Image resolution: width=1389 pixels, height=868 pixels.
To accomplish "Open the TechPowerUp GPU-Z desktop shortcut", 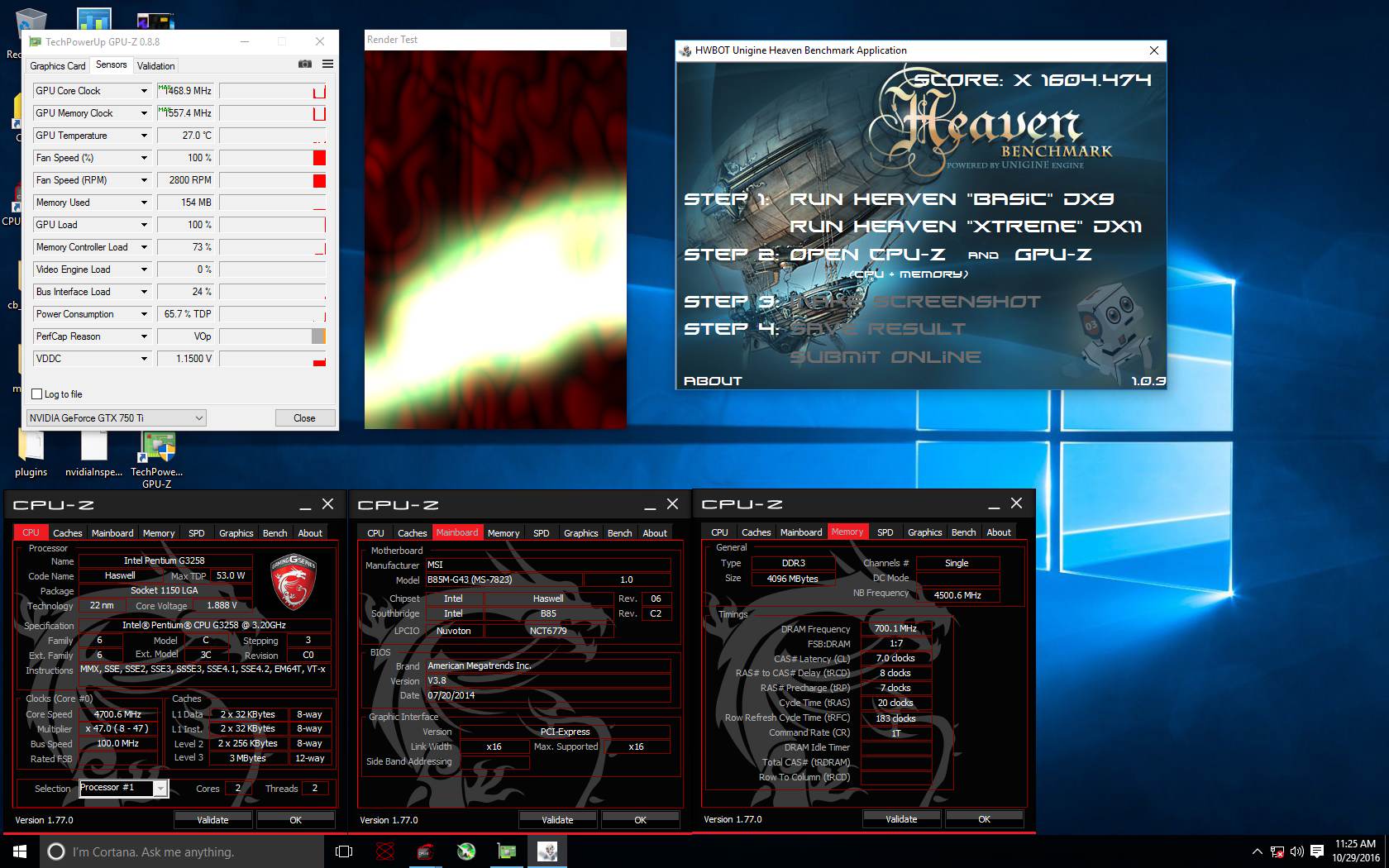I will pos(157,460).
